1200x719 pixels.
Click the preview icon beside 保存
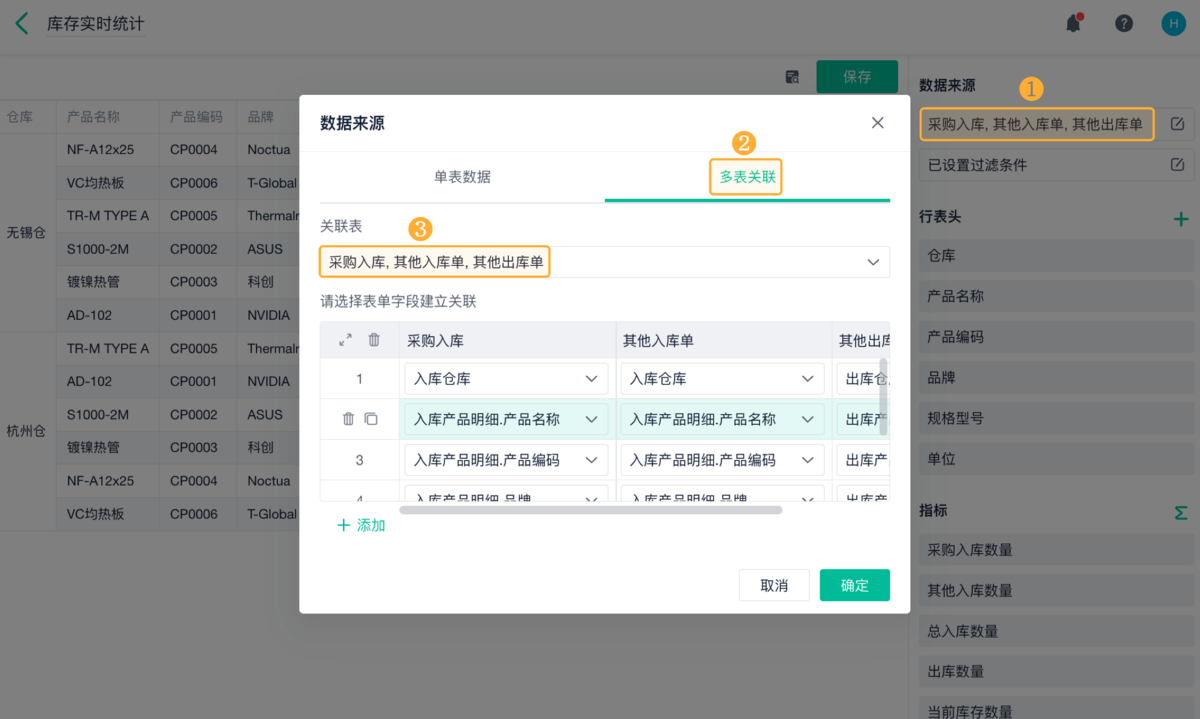pyautogui.click(x=792, y=77)
